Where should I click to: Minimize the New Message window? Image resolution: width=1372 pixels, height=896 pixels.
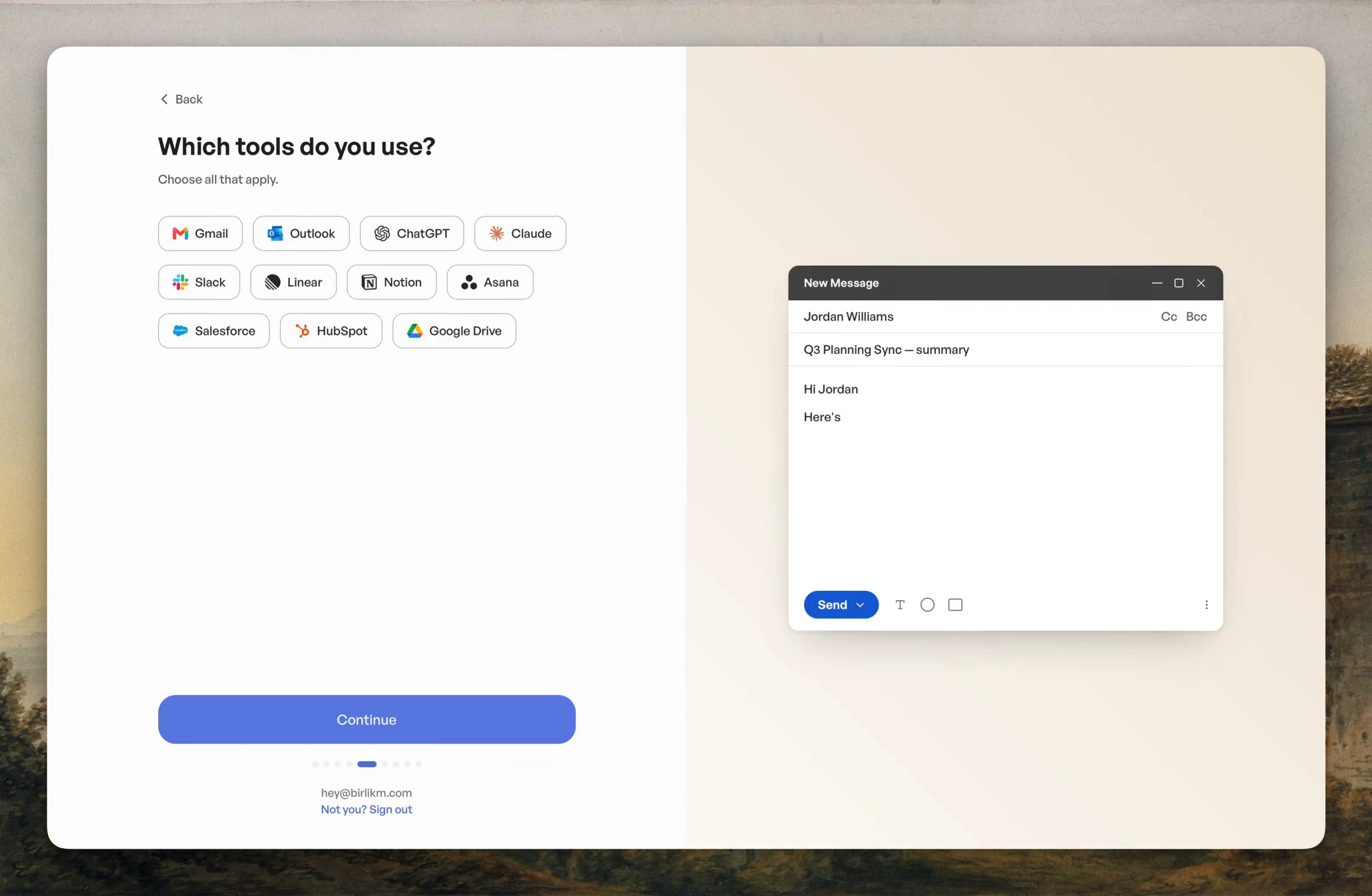(1157, 283)
